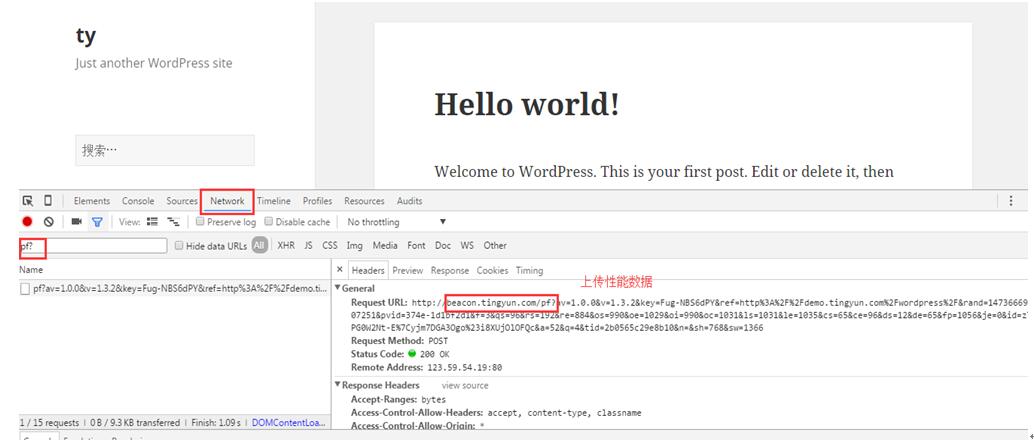Clear the network log

48,222
